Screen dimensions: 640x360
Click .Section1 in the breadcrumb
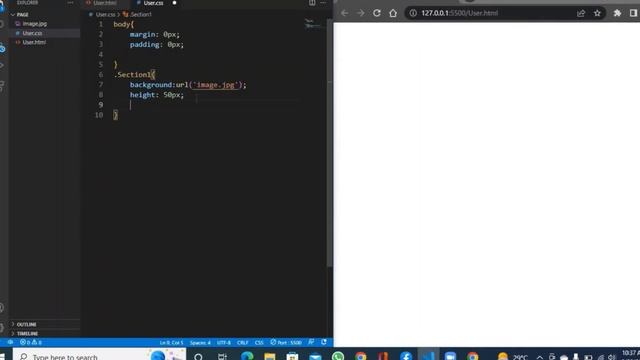point(140,14)
